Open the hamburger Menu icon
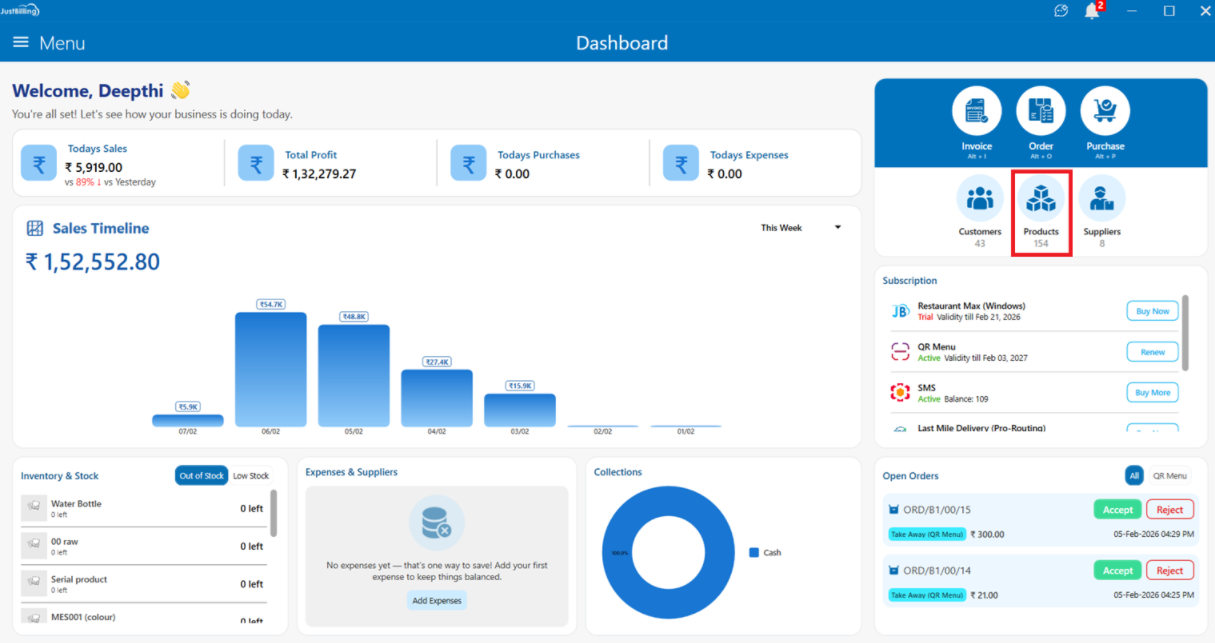 (x=21, y=42)
